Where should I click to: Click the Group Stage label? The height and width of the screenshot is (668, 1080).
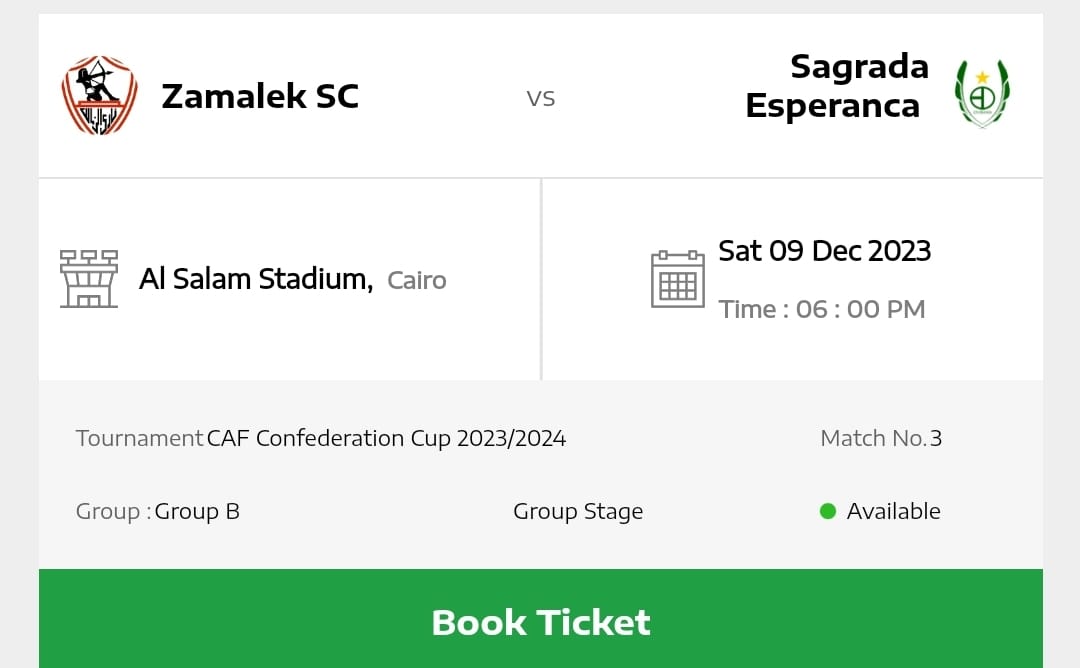pos(577,511)
